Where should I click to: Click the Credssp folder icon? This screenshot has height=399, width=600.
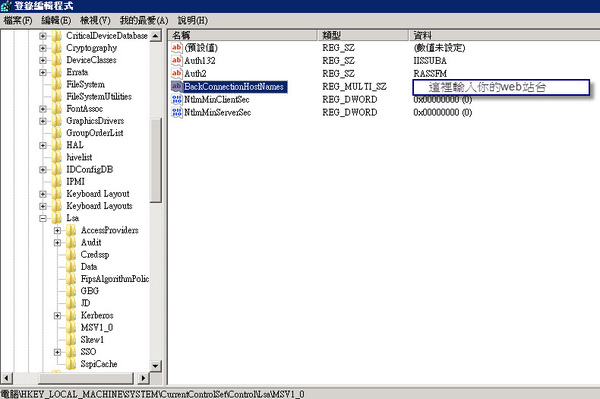[x=71, y=255]
